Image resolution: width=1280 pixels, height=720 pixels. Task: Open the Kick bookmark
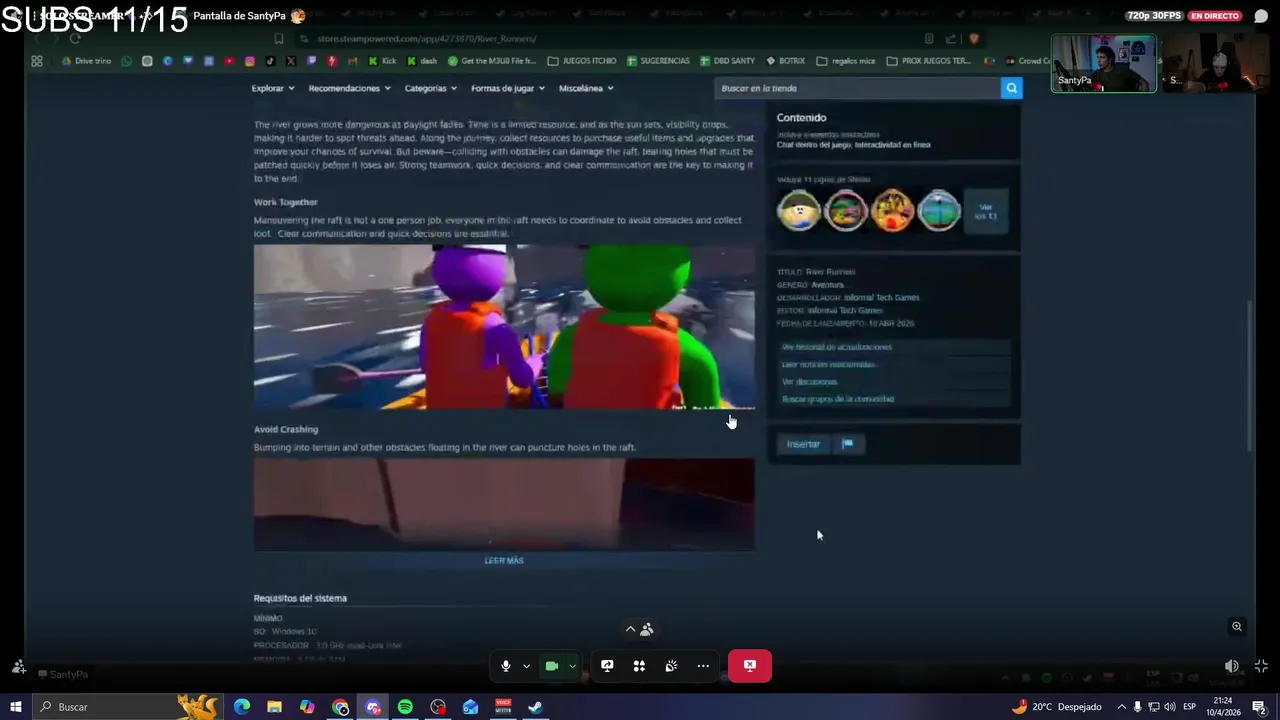click(382, 61)
